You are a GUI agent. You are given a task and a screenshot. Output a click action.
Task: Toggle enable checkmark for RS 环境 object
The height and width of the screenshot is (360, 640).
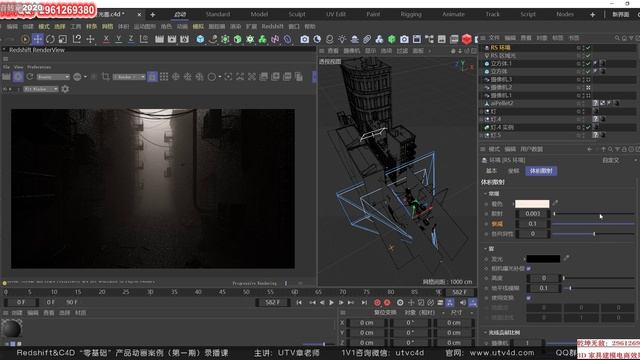pos(588,48)
